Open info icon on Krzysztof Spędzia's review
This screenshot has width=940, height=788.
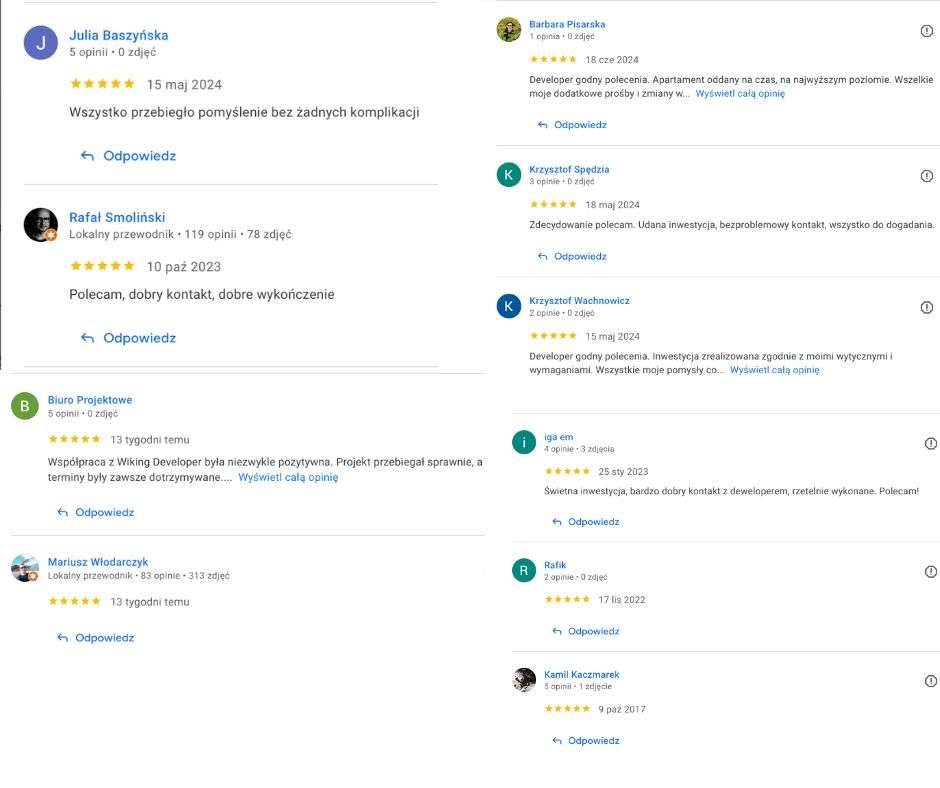click(x=926, y=176)
